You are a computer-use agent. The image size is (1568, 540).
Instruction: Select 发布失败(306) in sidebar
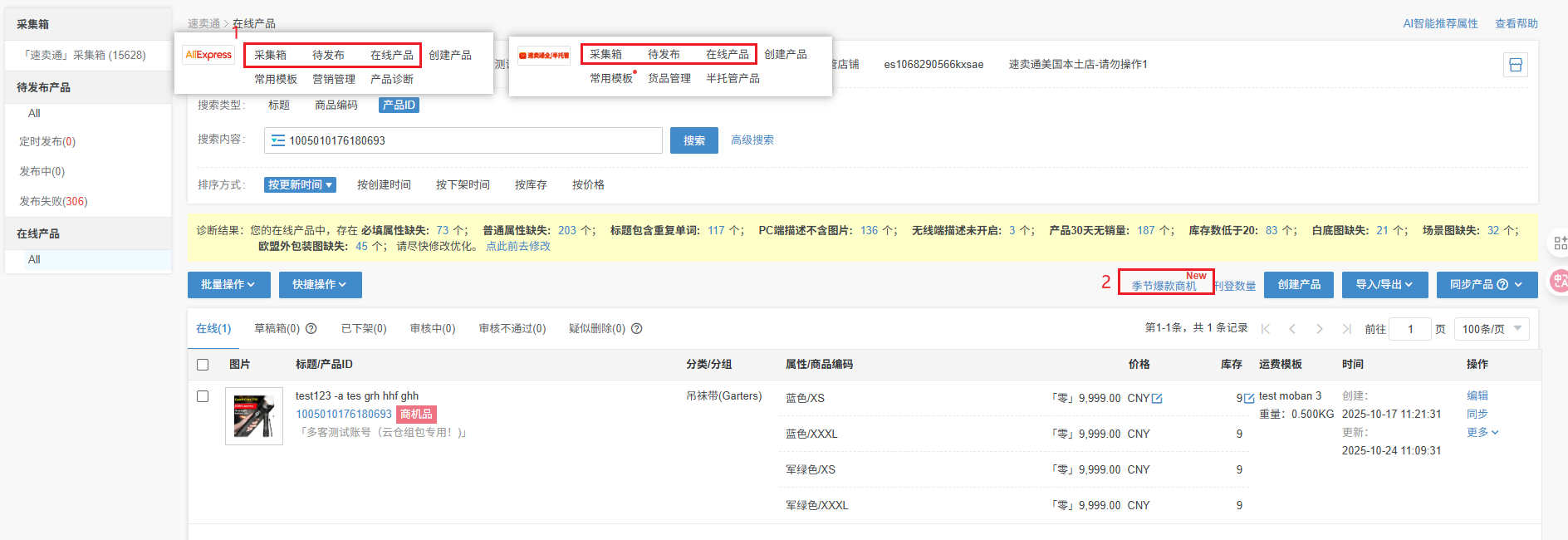pos(53,201)
